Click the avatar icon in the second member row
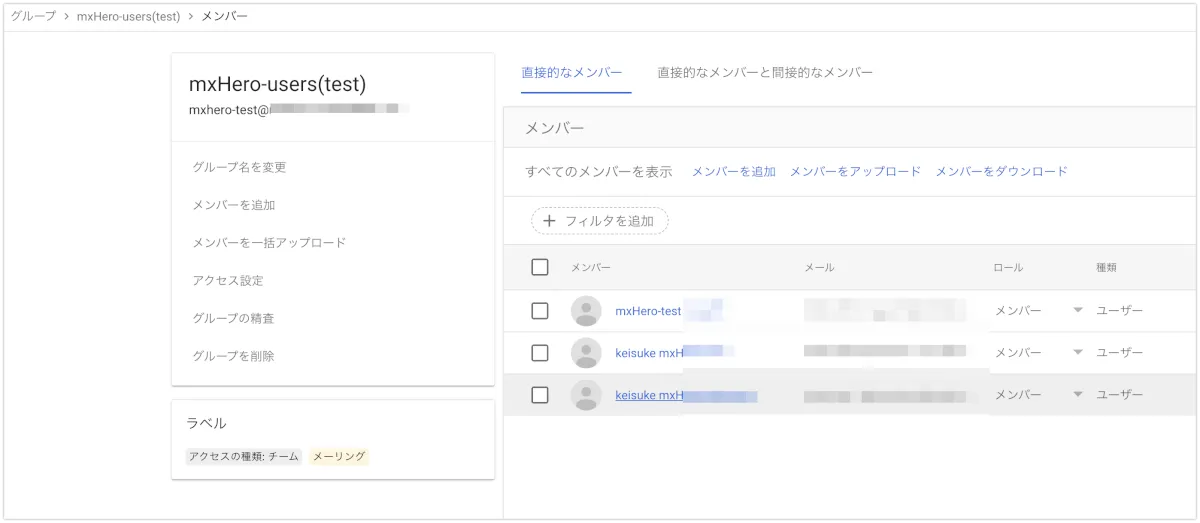The height and width of the screenshot is (523, 1200). coord(586,353)
